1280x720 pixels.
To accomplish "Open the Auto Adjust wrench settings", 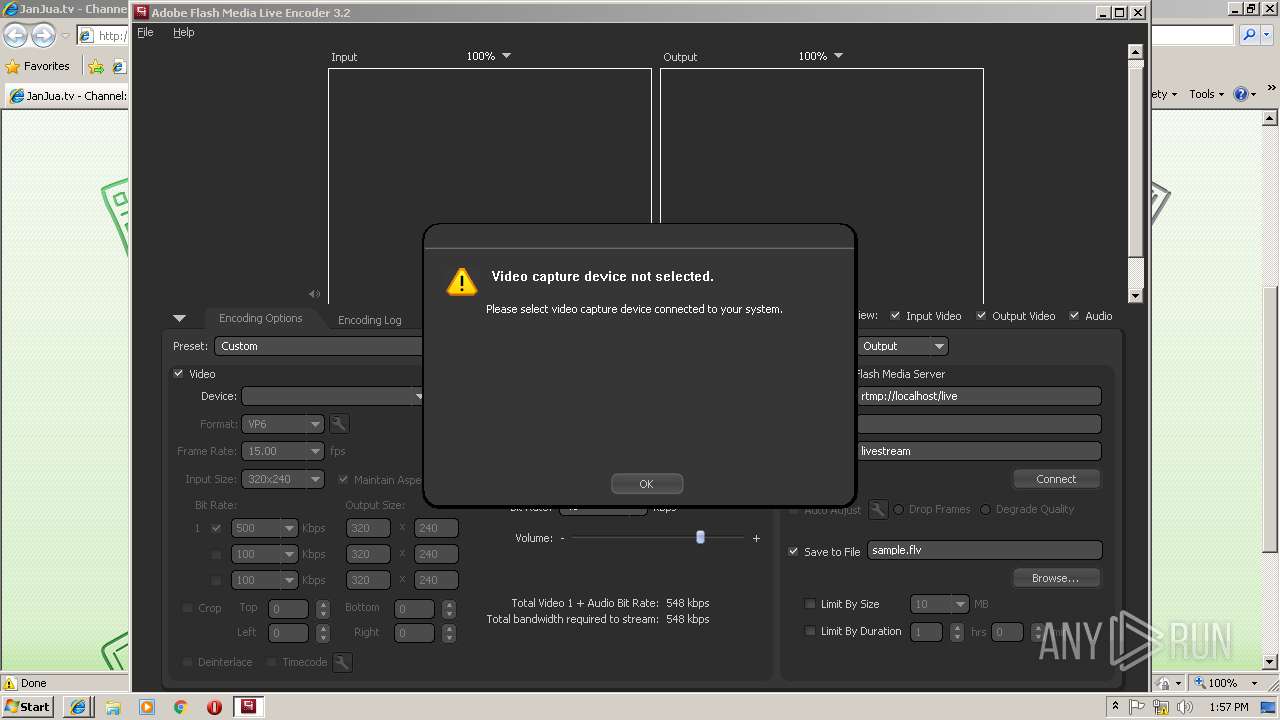I will (x=878, y=510).
